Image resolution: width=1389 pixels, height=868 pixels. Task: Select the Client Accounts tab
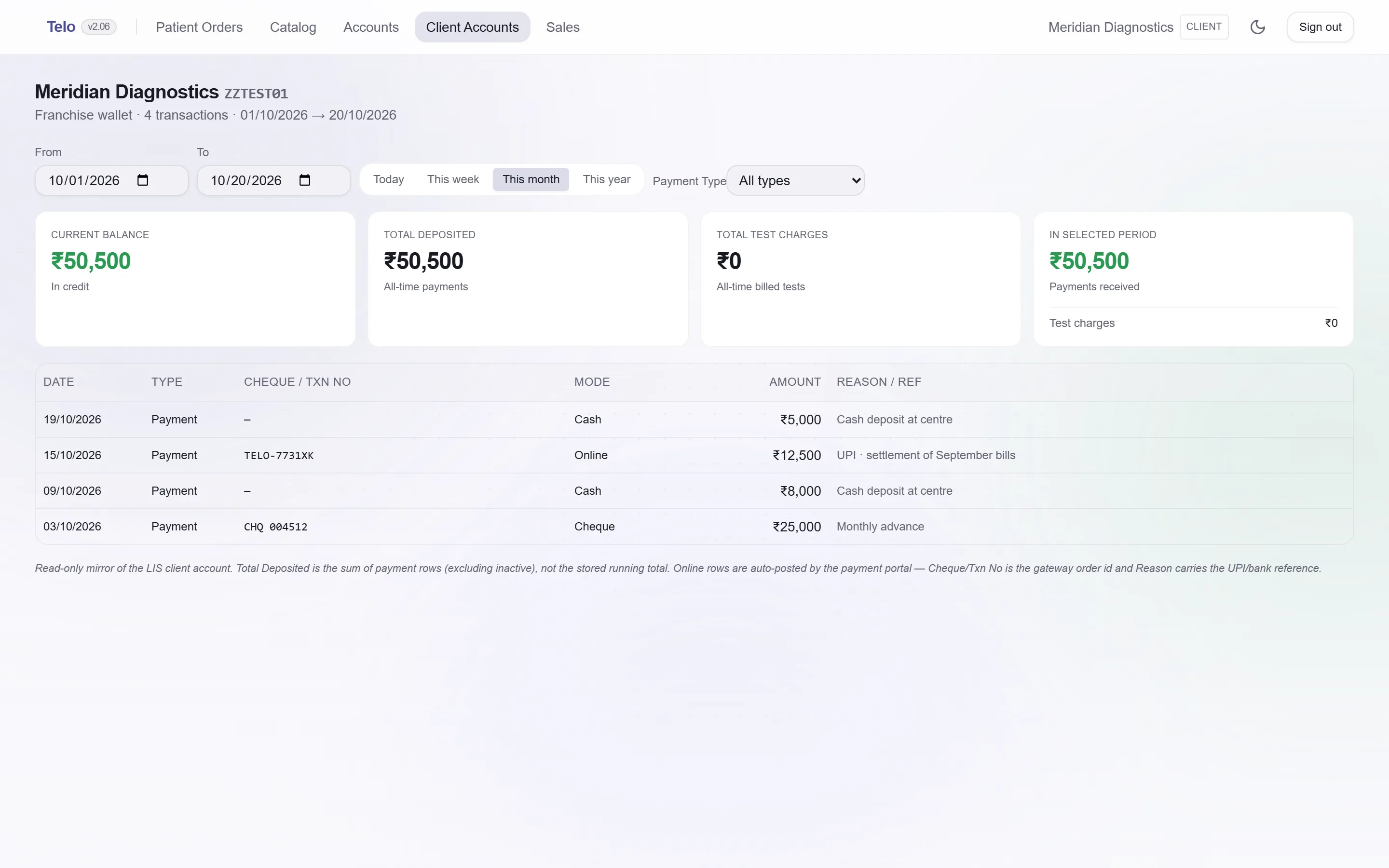[472, 27]
